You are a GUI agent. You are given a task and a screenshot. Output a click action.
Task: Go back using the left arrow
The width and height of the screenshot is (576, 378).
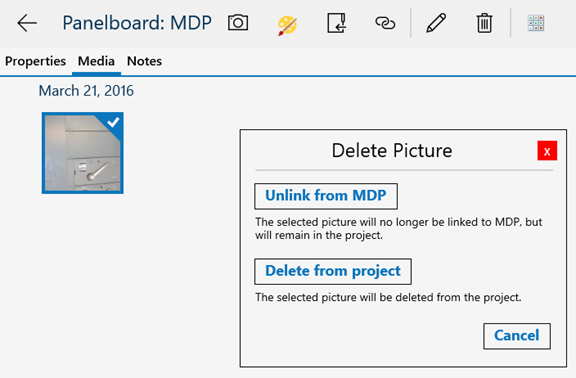27,23
